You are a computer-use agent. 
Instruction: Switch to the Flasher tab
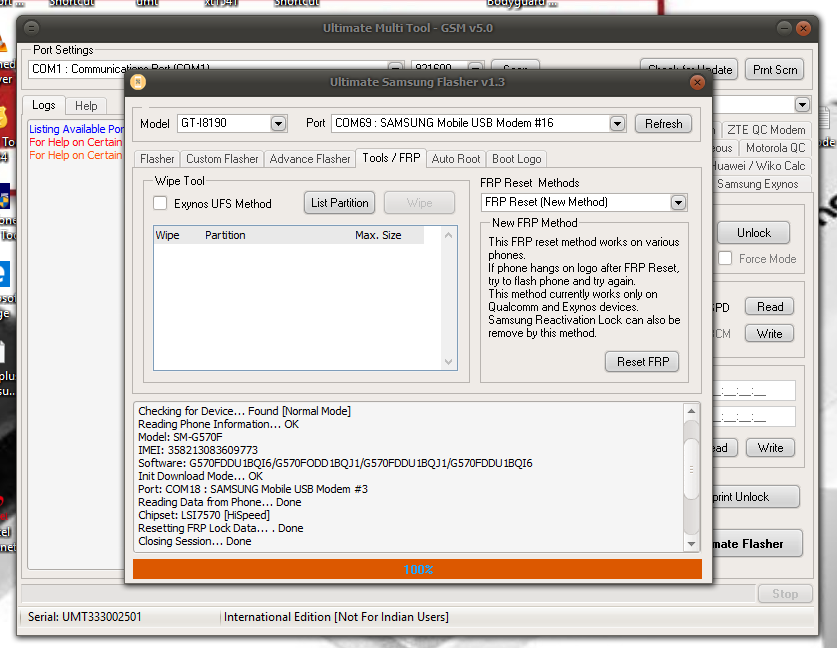point(157,159)
